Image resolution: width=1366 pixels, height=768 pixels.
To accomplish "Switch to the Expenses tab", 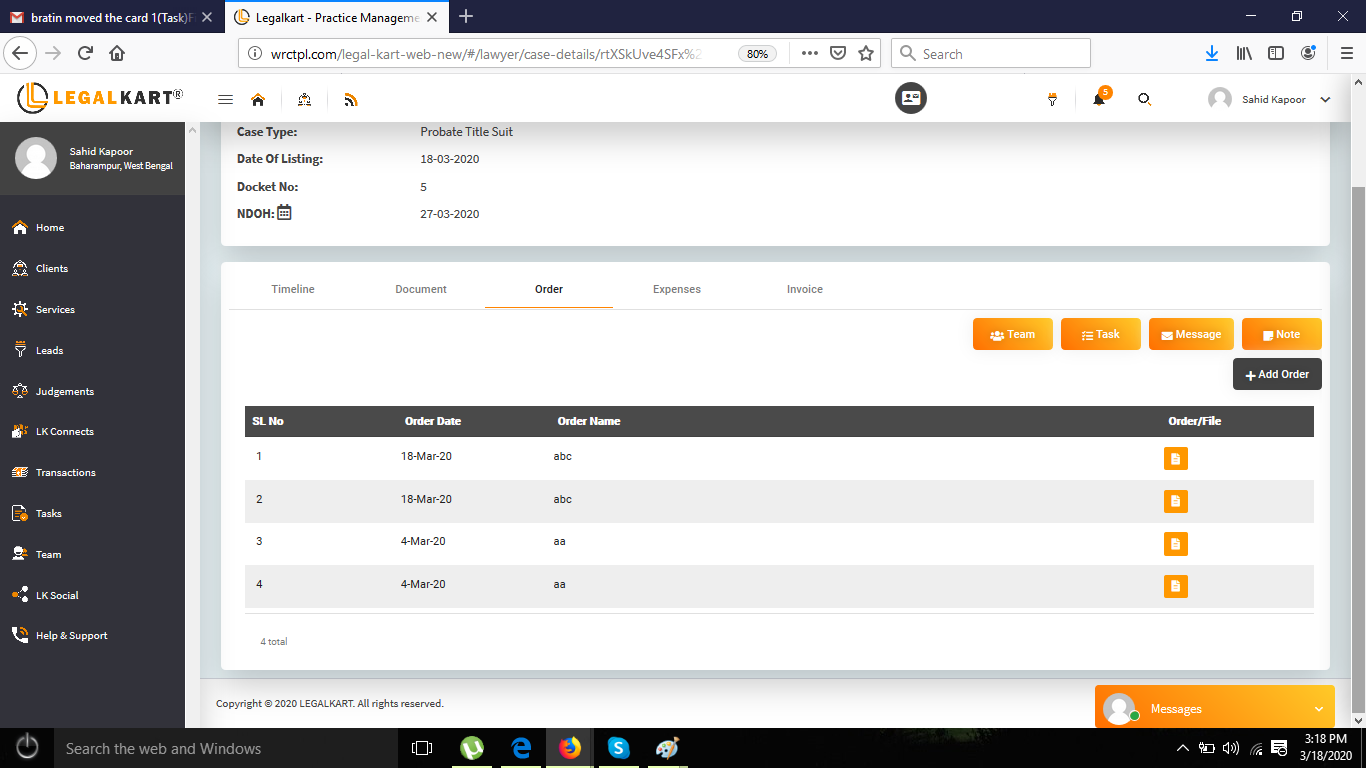I will pos(676,289).
